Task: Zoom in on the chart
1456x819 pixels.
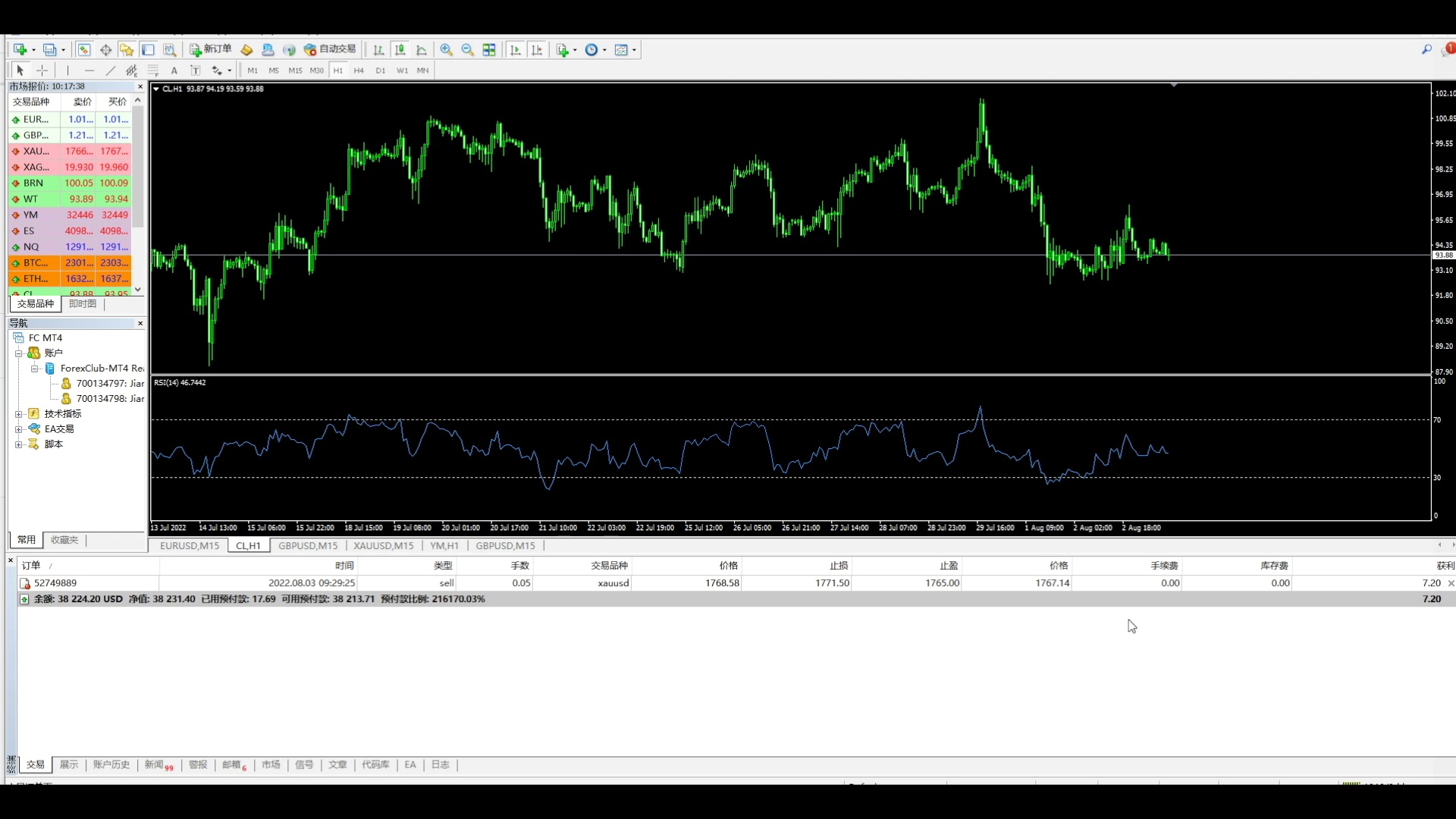Action: (447, 49)
